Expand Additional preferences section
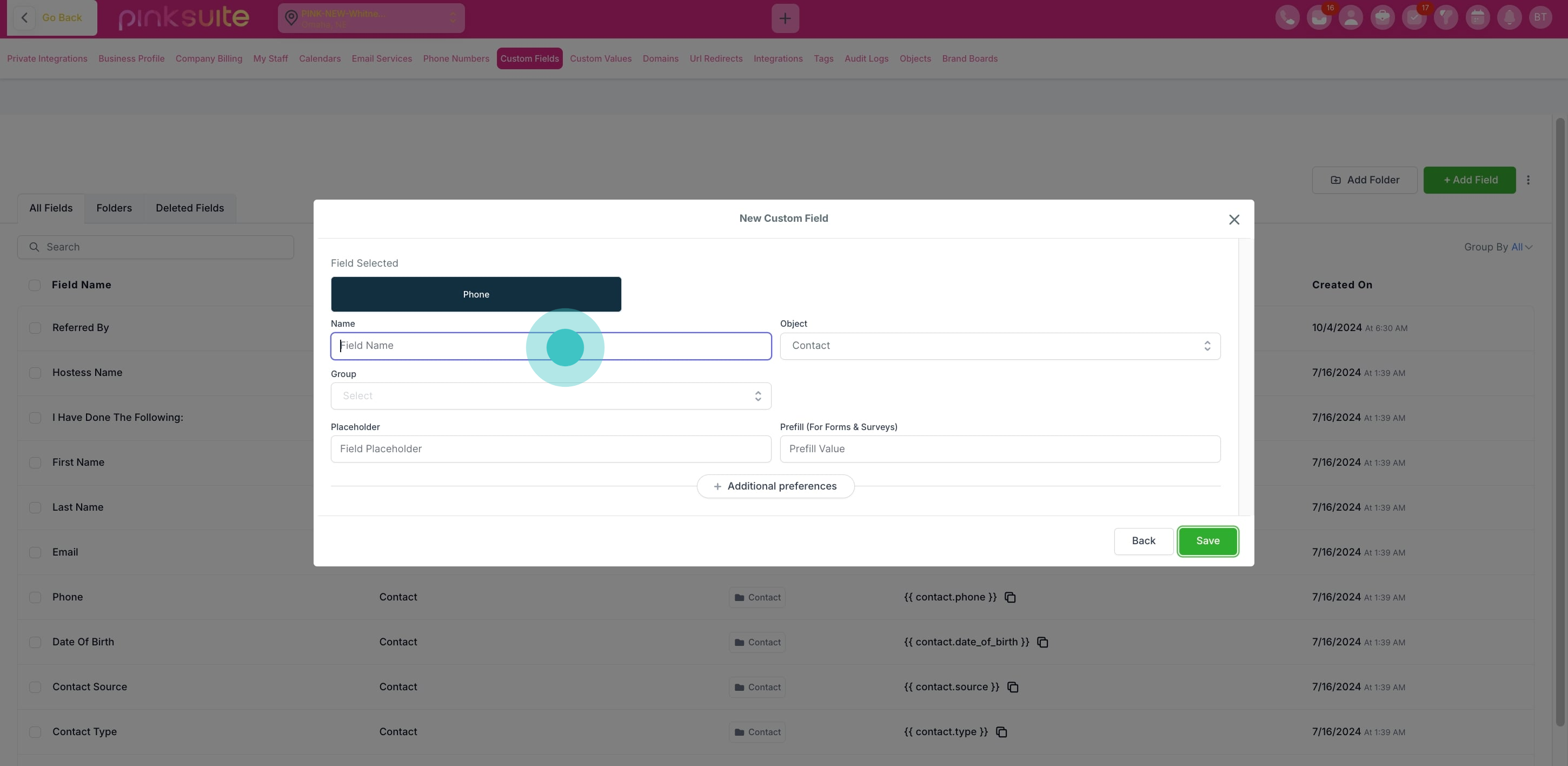 (x=775, y=486)
